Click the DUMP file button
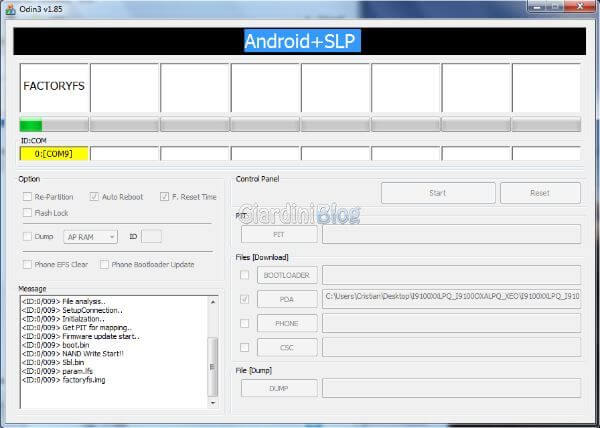The width and height of the screenshot is (600, 428). (279, 388)
